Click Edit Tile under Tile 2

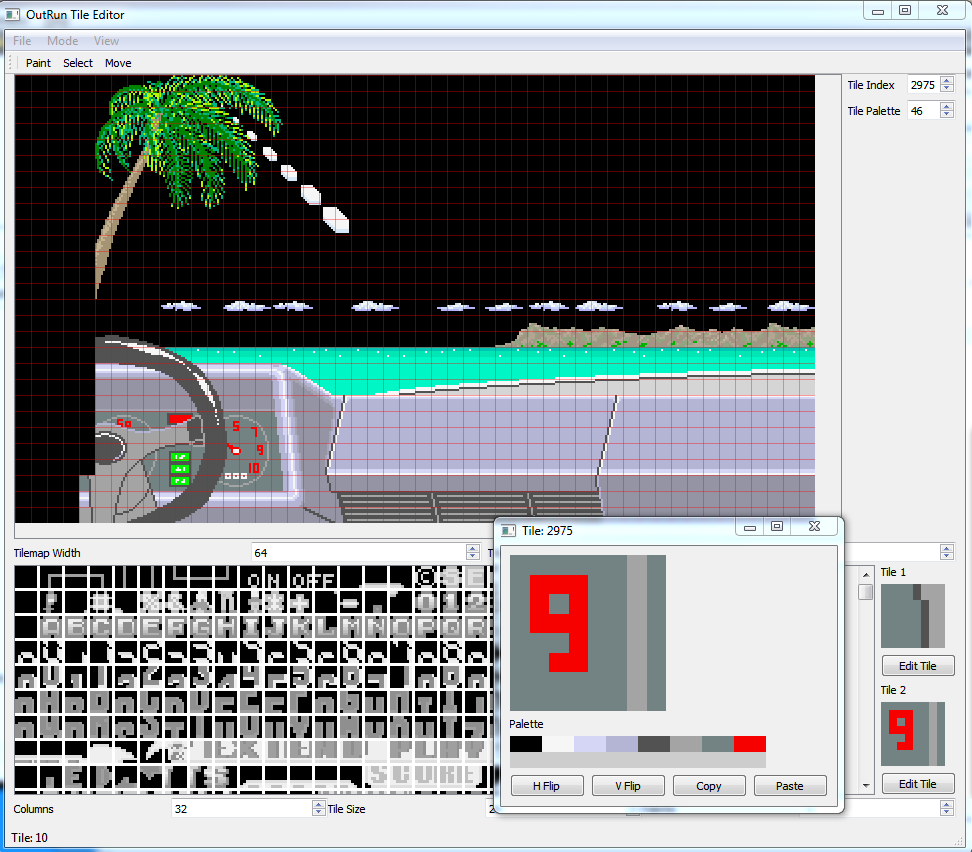[917, 784]
